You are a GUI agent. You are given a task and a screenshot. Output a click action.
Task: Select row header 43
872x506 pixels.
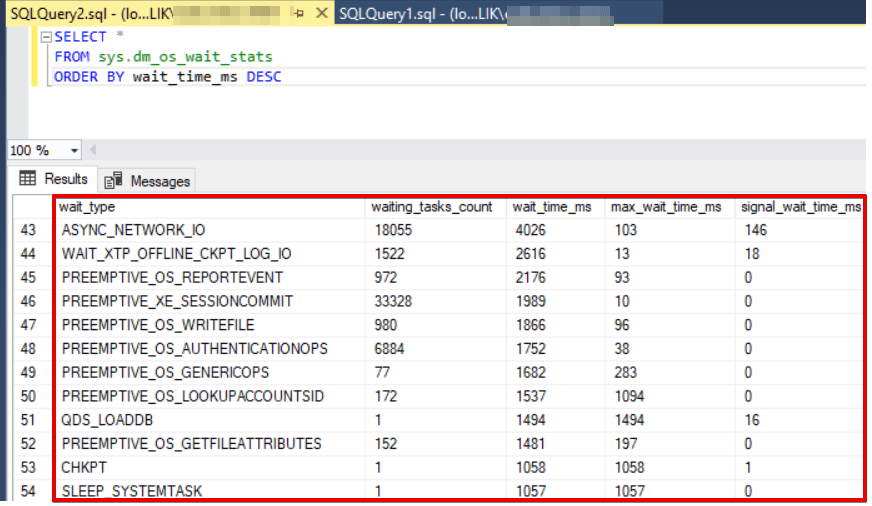coord(28,230)
